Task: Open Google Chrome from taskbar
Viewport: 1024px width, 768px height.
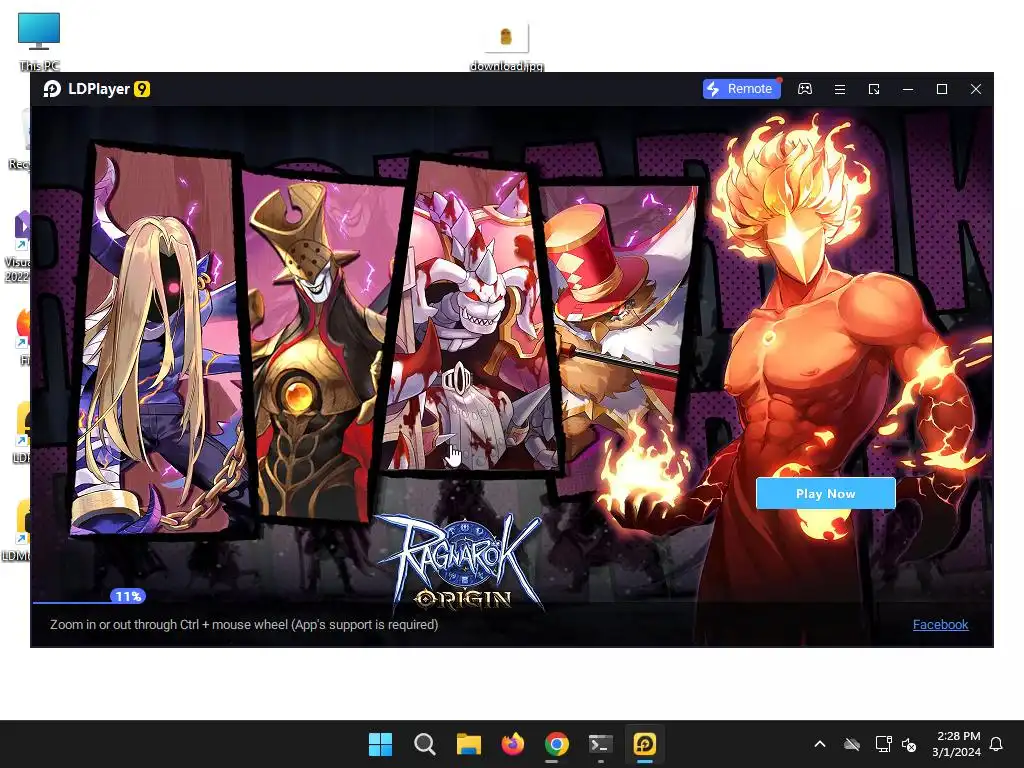Action: point(556,744)
